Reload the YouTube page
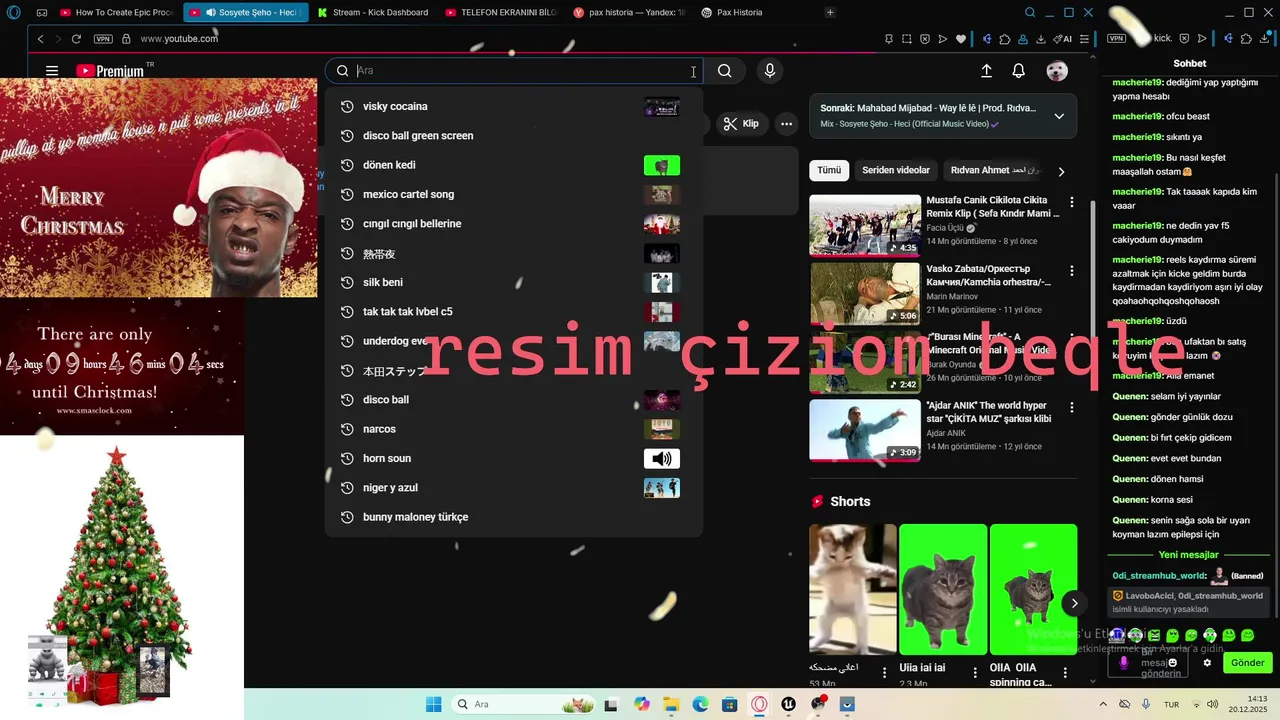 click(x=76, y=39)
